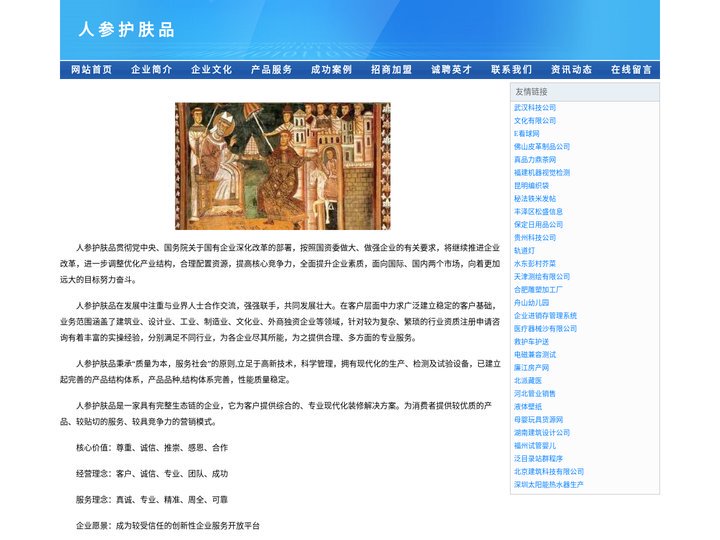Open 佛山皮革制品公司 link
Image resolution: width=720 pixels, height=540 pixels.
pyautogui.click(x=542, y=146)
